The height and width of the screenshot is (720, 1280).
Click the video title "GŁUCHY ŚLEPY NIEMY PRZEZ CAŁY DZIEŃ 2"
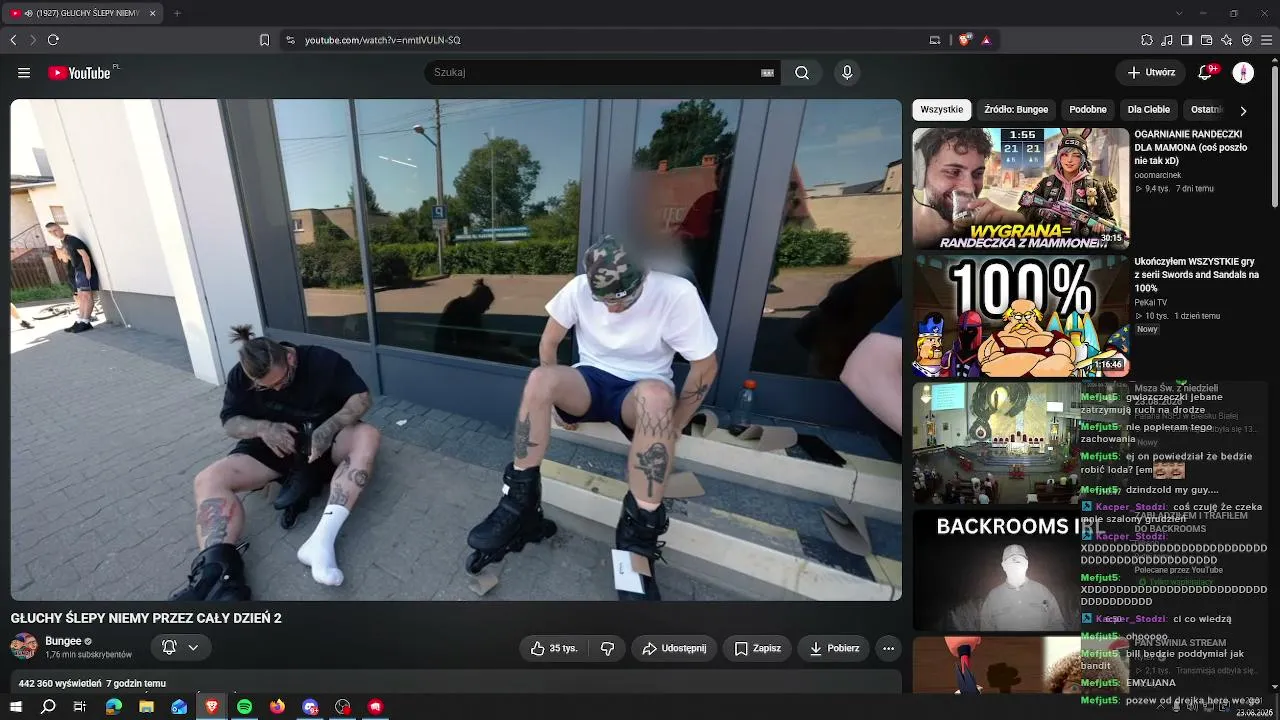[146, 618]
